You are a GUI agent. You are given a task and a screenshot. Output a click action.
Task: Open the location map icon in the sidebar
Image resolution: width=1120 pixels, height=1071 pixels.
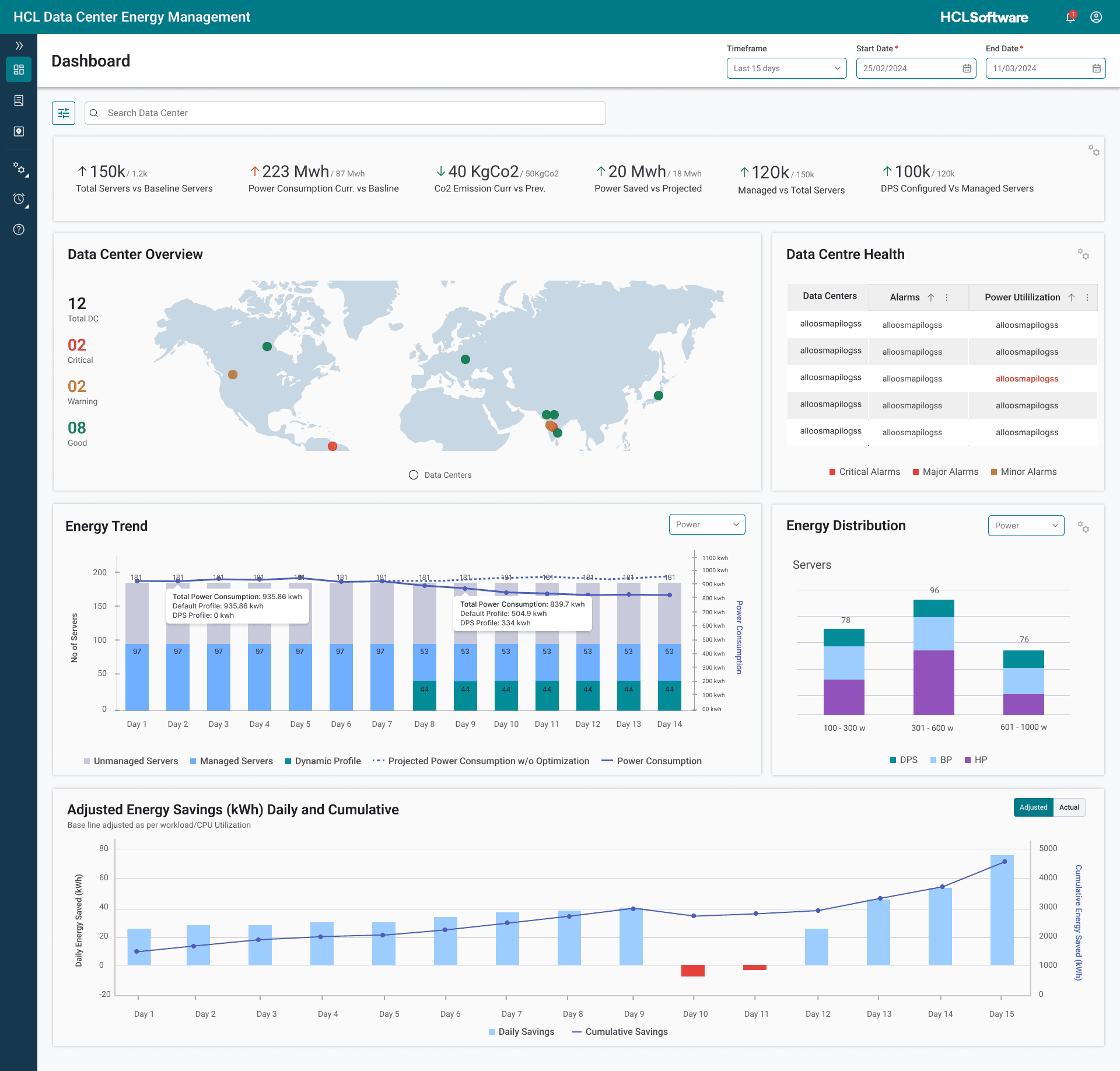19,131
